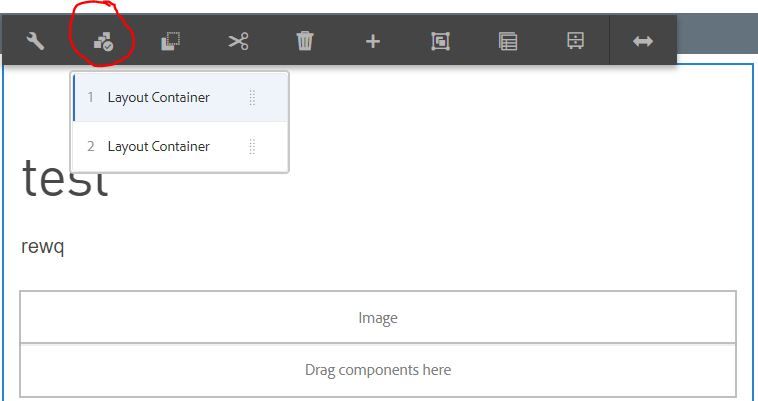Select the 'test' title heading

65,183
